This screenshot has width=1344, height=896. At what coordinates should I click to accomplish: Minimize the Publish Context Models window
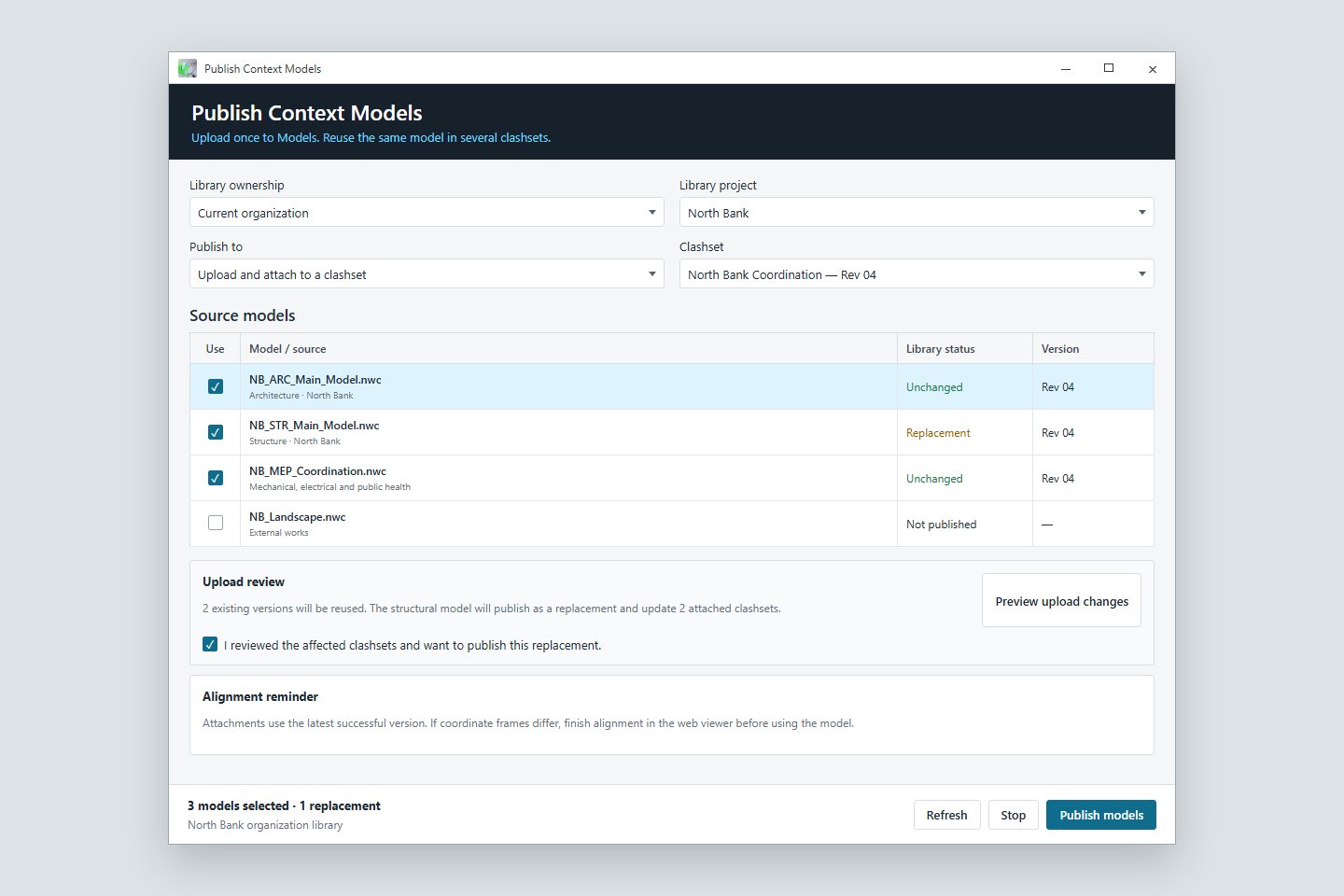click(1066, 68)
